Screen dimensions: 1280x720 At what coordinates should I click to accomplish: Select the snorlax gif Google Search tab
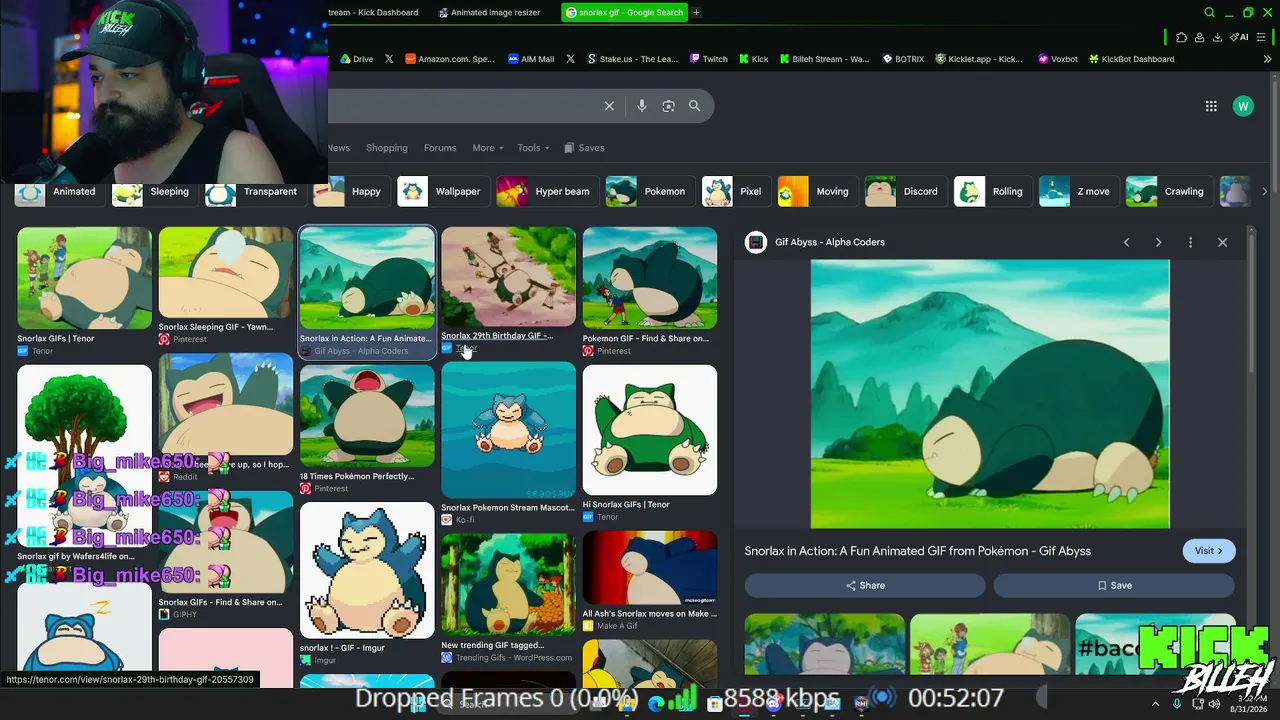click(x=624, y=13)
